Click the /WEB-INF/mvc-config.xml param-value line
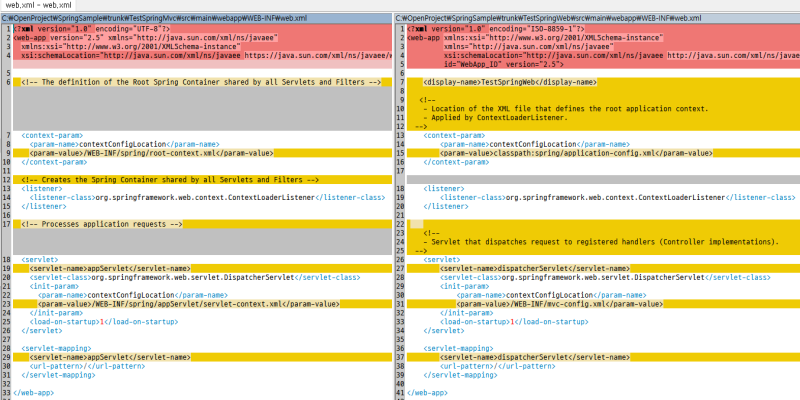Viewport: 800px width, 400px height. tap(603, 304)
